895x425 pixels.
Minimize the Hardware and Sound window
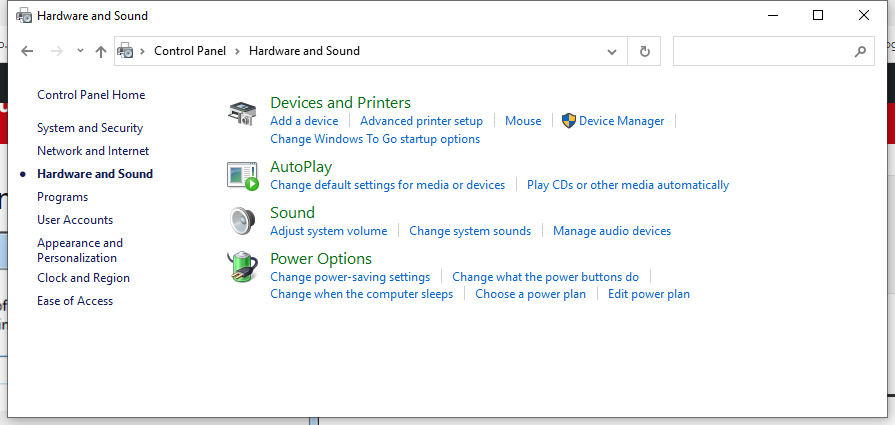point(772,15)
